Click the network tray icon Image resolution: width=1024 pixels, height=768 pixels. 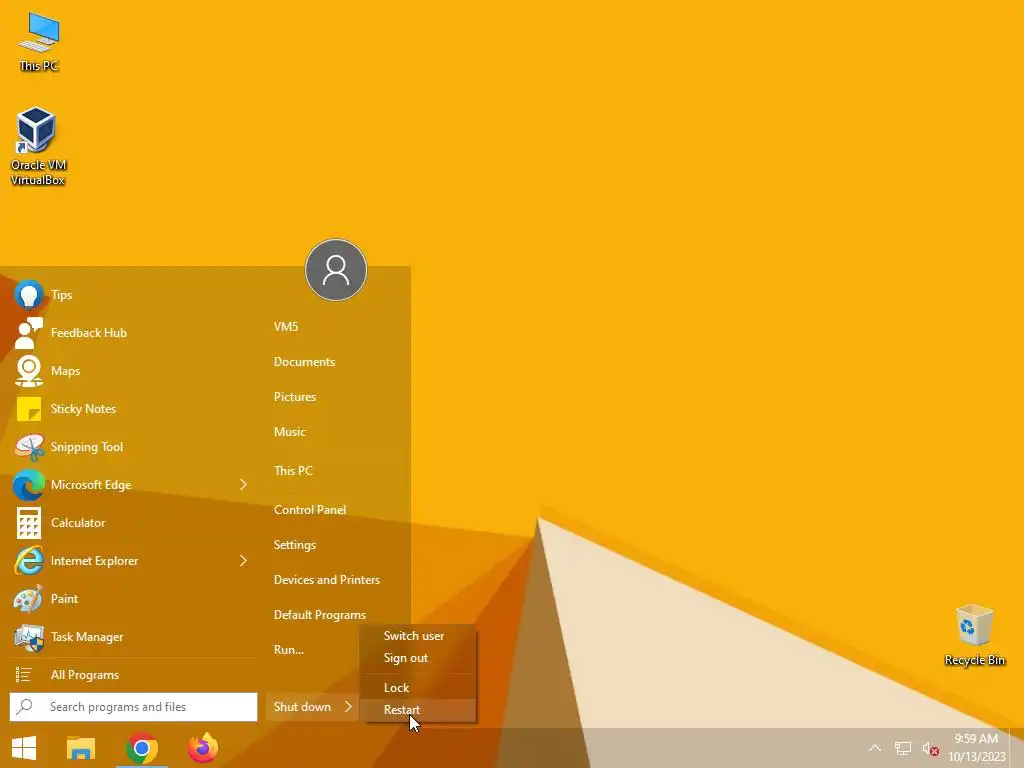pyautogui.click(x=903, y=748)
